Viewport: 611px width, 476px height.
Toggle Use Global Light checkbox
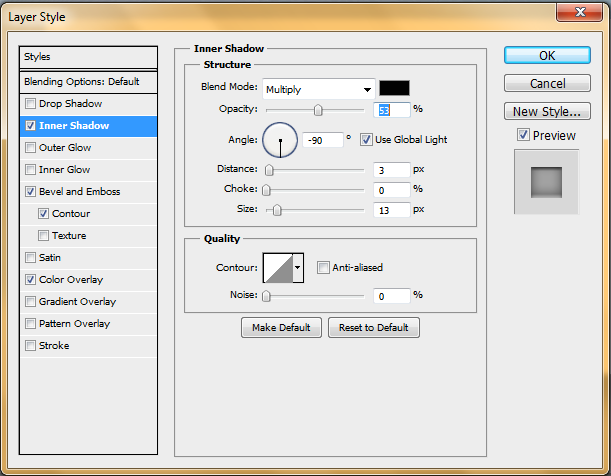pos(367,139)
